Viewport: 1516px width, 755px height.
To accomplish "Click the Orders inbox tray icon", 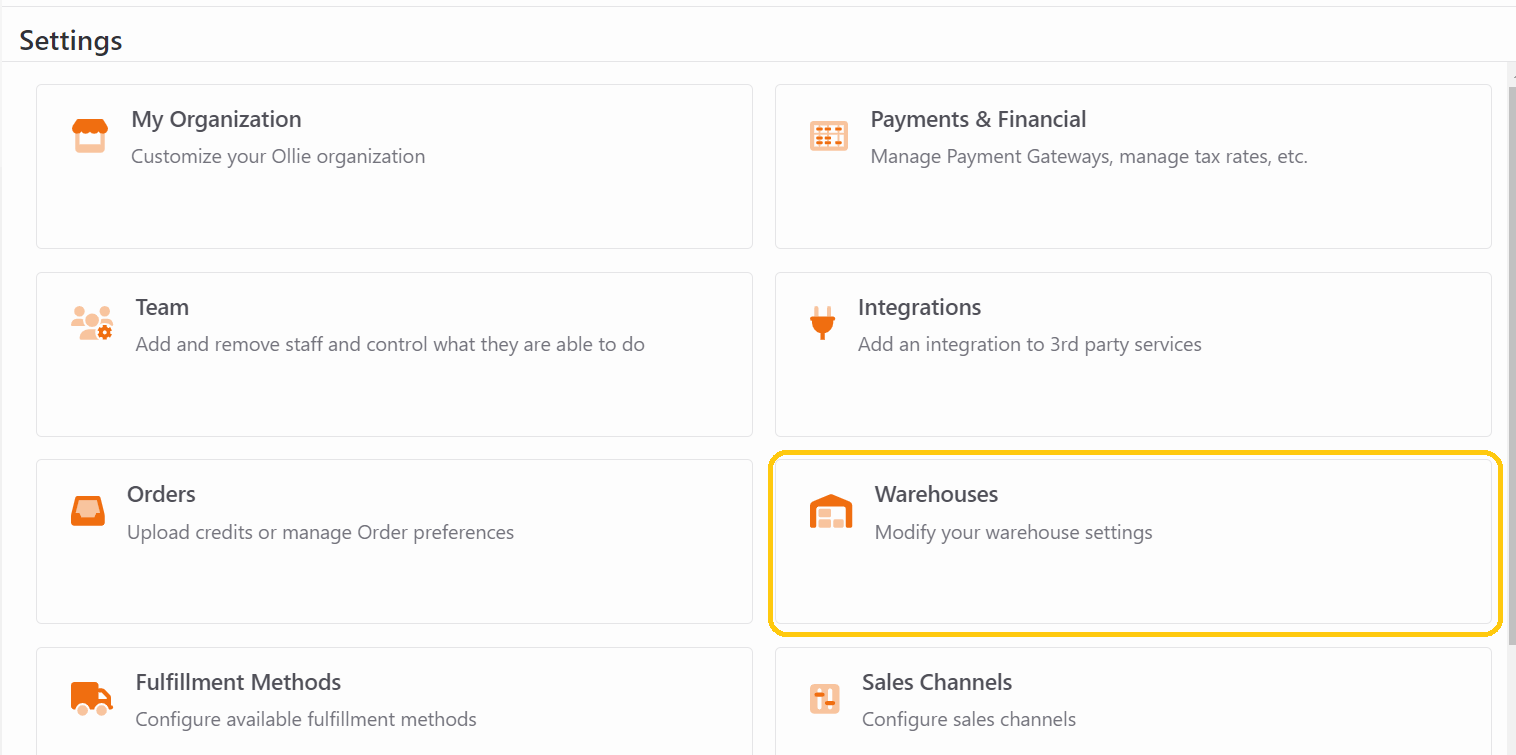I will [88, 511].
